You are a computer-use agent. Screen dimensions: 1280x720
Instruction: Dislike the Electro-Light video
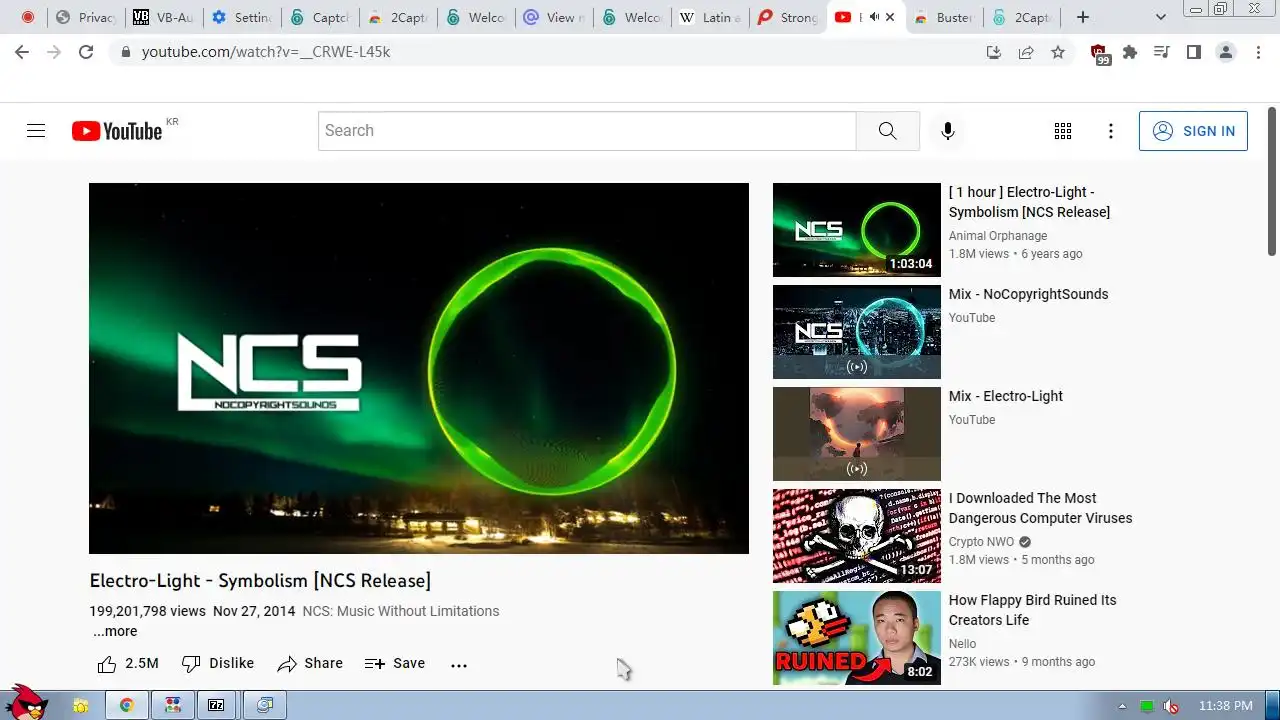click(x=218, y=664)
